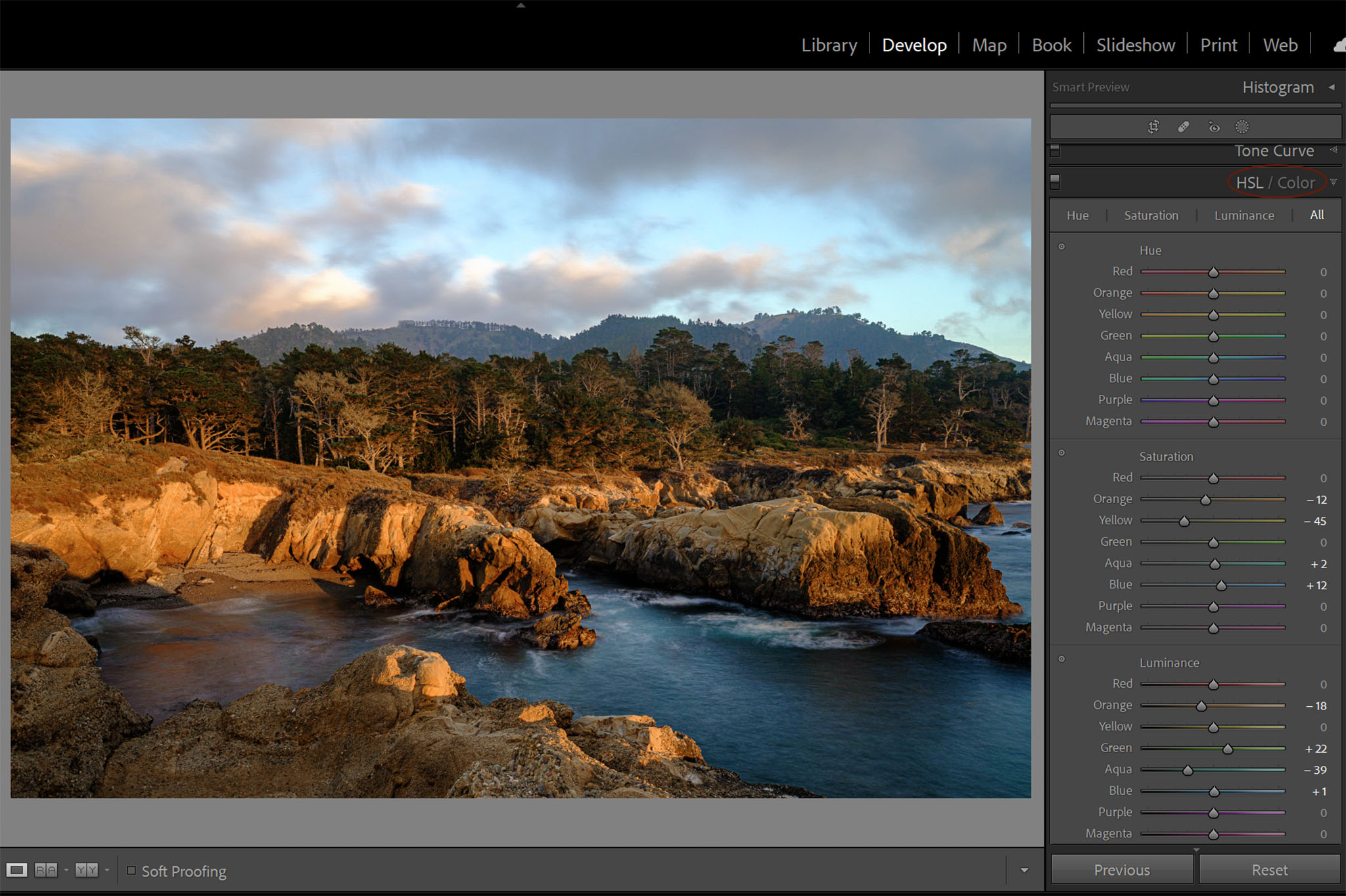Enable the Soft Proofing checkbox

[131, 870]
